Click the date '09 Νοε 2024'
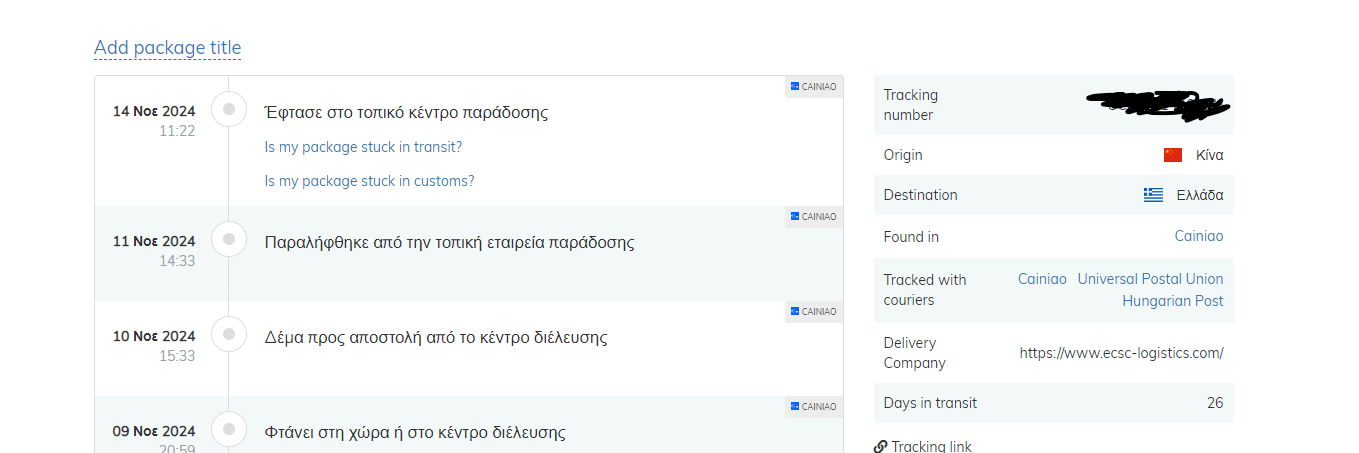Image resolution: width=1359 pixels, height=453 pixels. (x=154, y=431)
